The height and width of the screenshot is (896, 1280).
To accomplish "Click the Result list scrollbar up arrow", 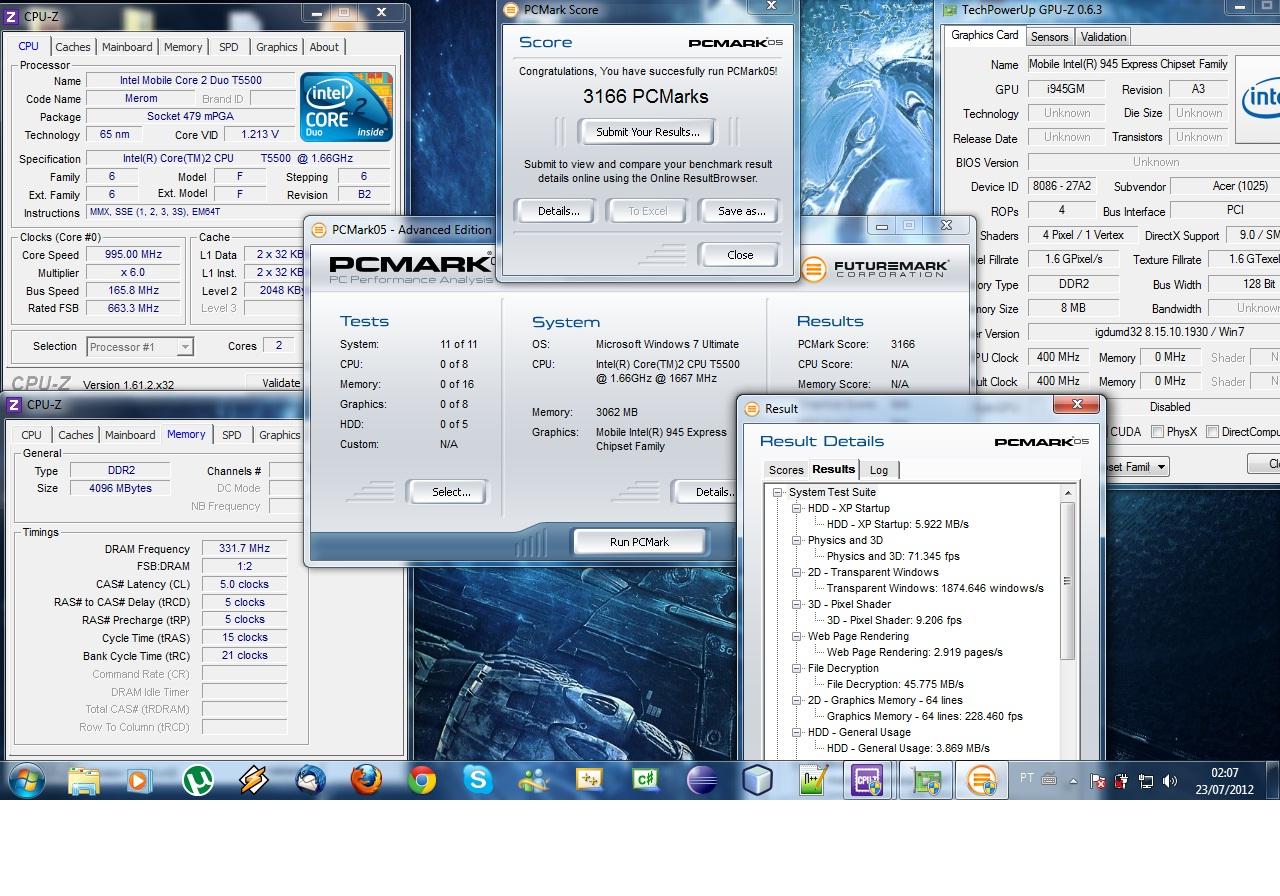I will (x=1067, y=493).
